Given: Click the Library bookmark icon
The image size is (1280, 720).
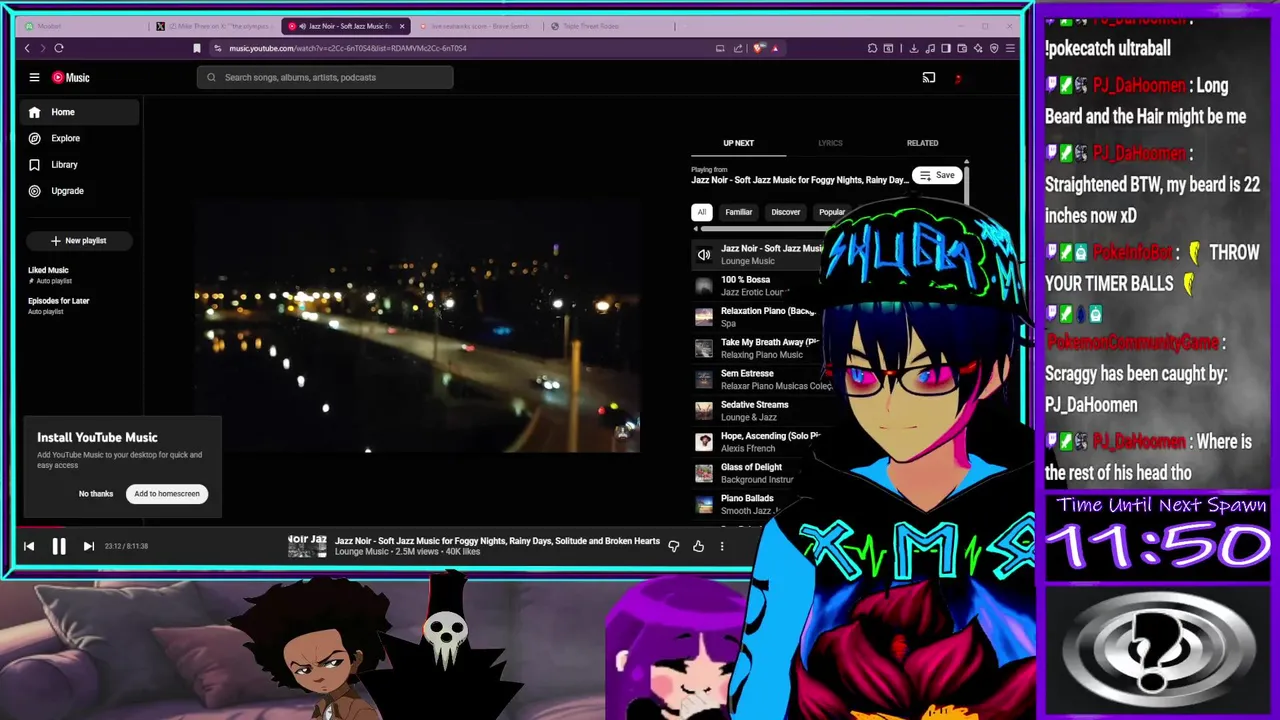Looking at the screenshot, I should (x=34, y=164).
